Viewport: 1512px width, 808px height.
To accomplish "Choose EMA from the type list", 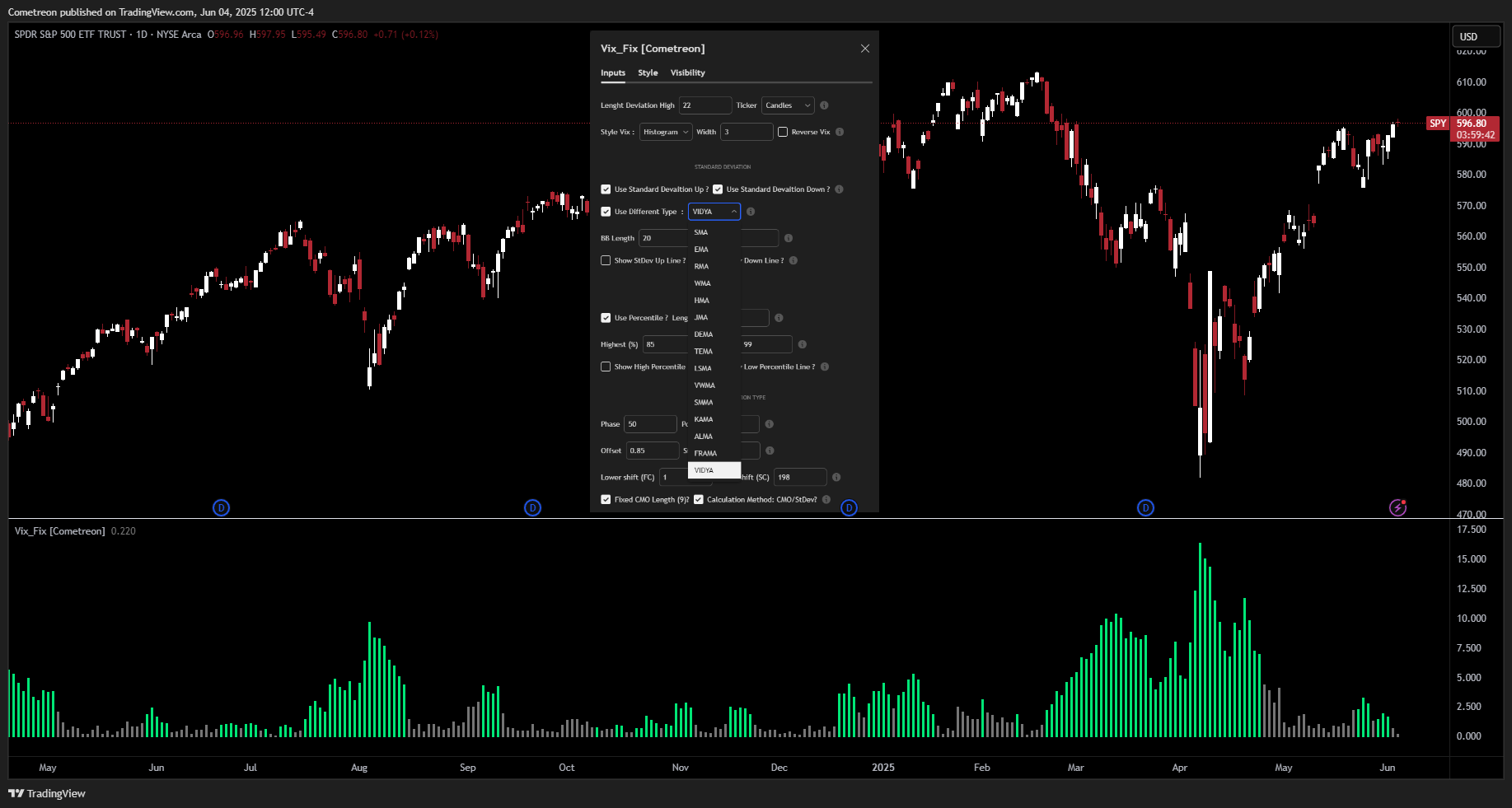I will pyautogui.click(x=714, y=250).
